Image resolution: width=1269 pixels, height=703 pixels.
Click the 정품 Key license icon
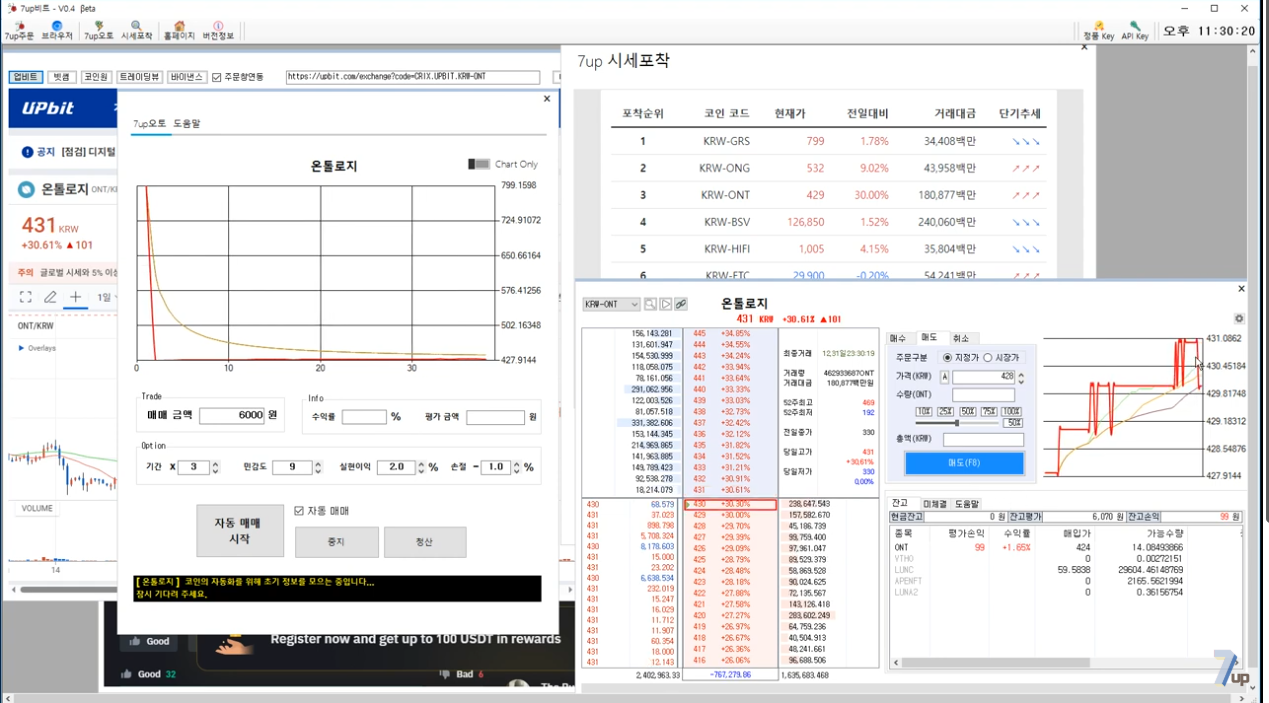click(x=1098, y=31)
